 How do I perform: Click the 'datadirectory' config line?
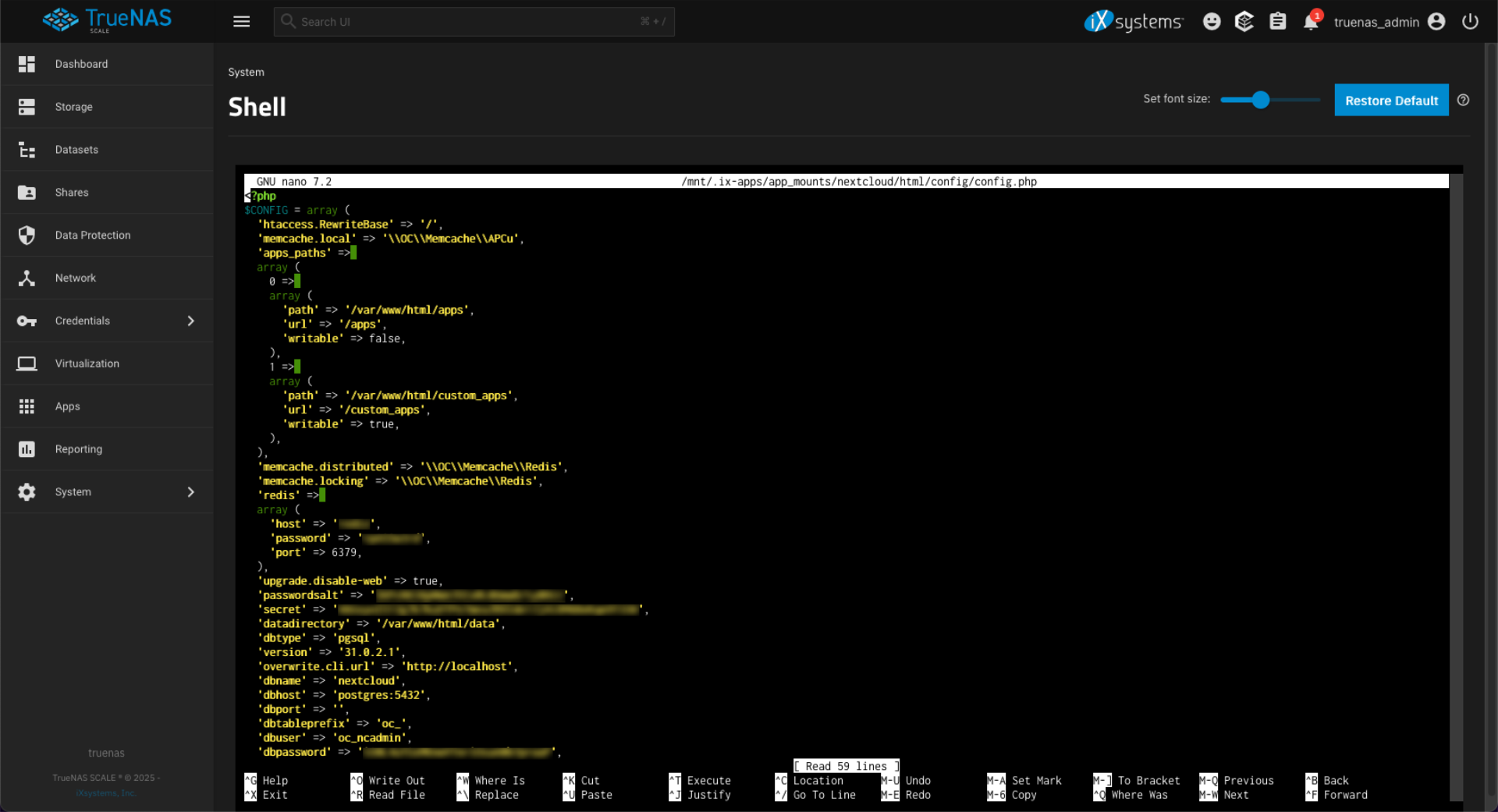point(381,624)
